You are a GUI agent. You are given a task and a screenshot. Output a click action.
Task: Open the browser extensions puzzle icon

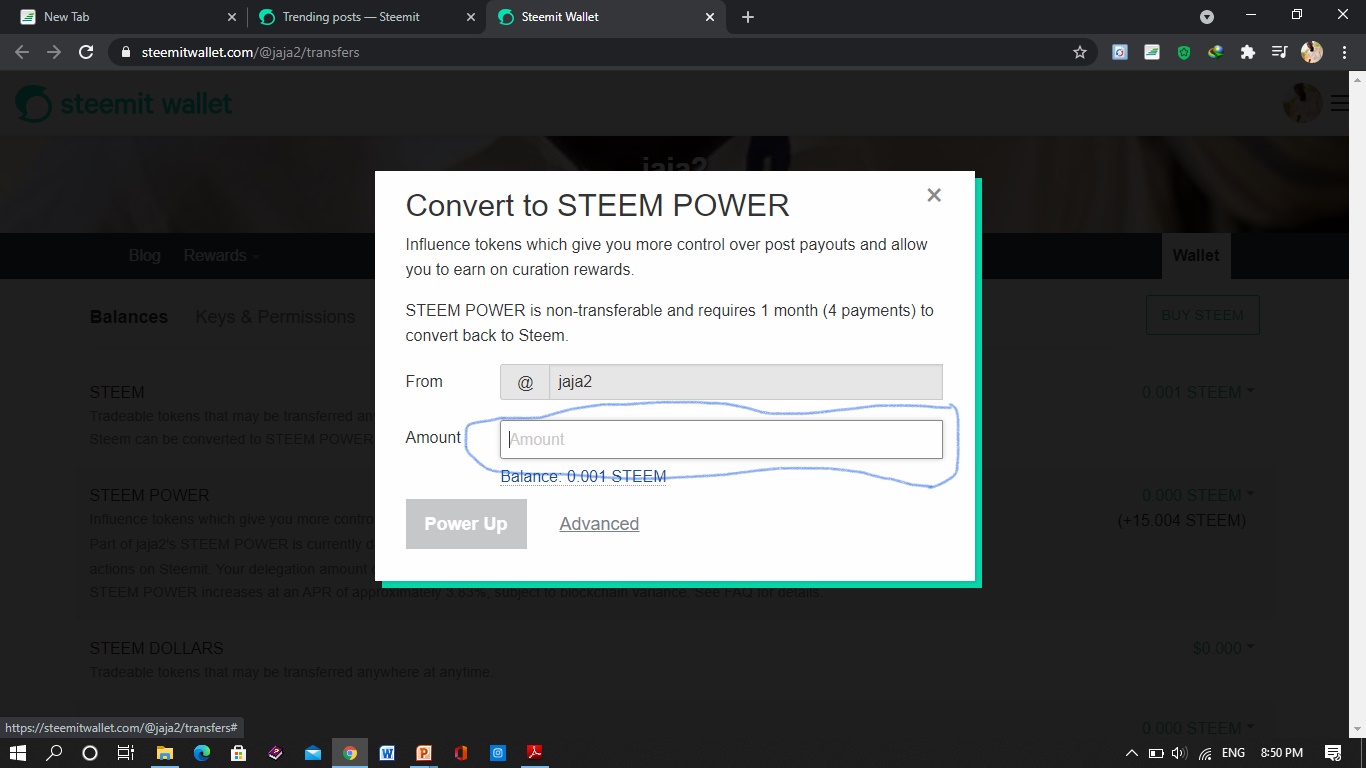[1247, 51]
